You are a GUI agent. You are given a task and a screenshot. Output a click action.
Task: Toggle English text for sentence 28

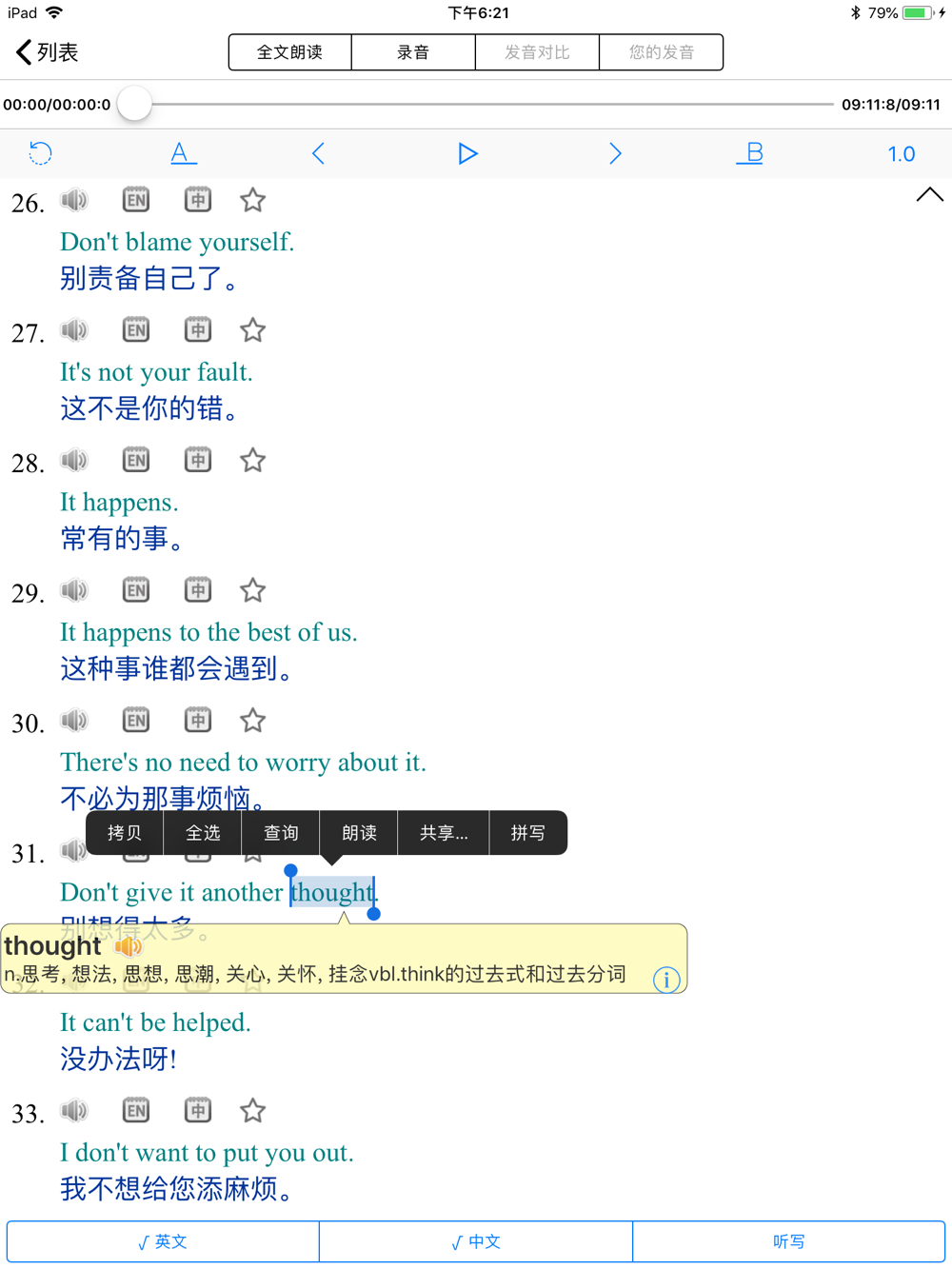click(136, 461)
